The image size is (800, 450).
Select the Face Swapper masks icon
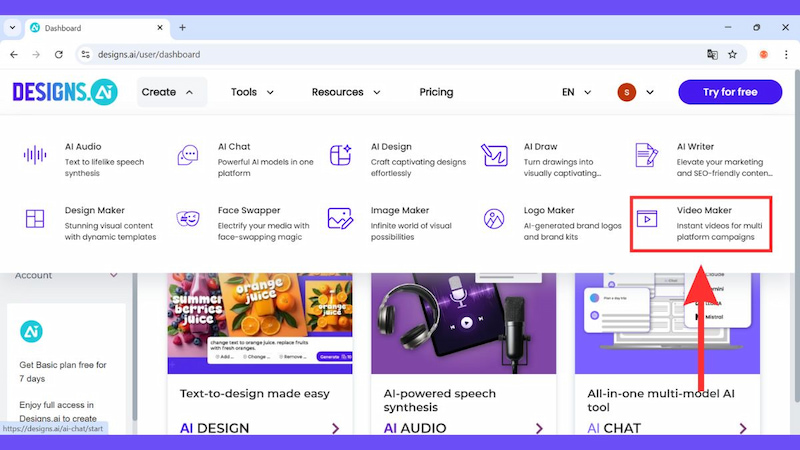tap(188, 218)
